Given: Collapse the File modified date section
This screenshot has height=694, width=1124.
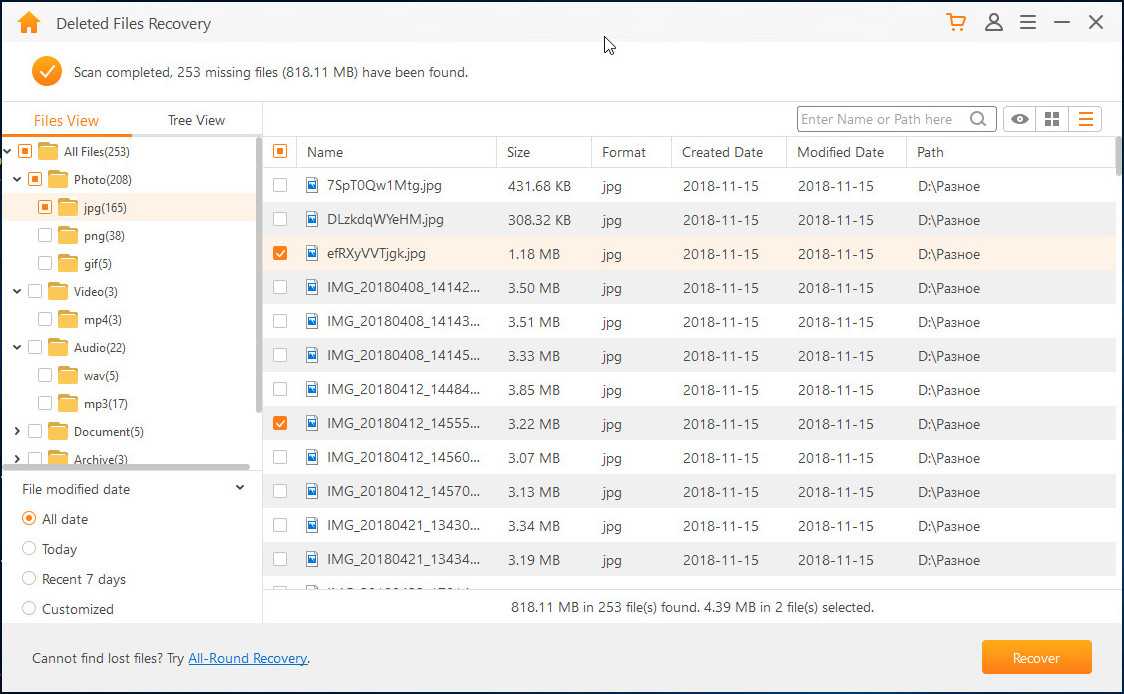Looking at the screenshot, I should pyautogui.click(x=240, y=488).
